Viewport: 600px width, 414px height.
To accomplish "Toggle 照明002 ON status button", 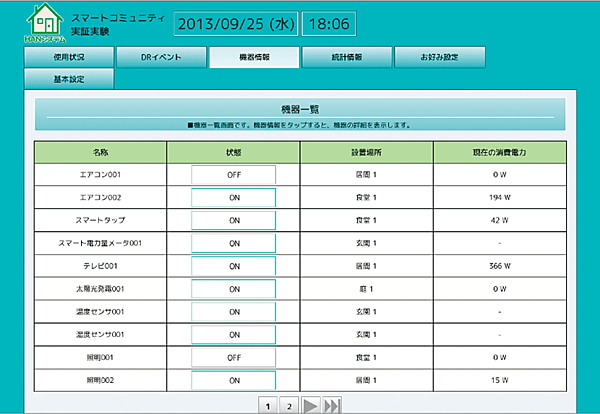I will [x=233, y=380].
